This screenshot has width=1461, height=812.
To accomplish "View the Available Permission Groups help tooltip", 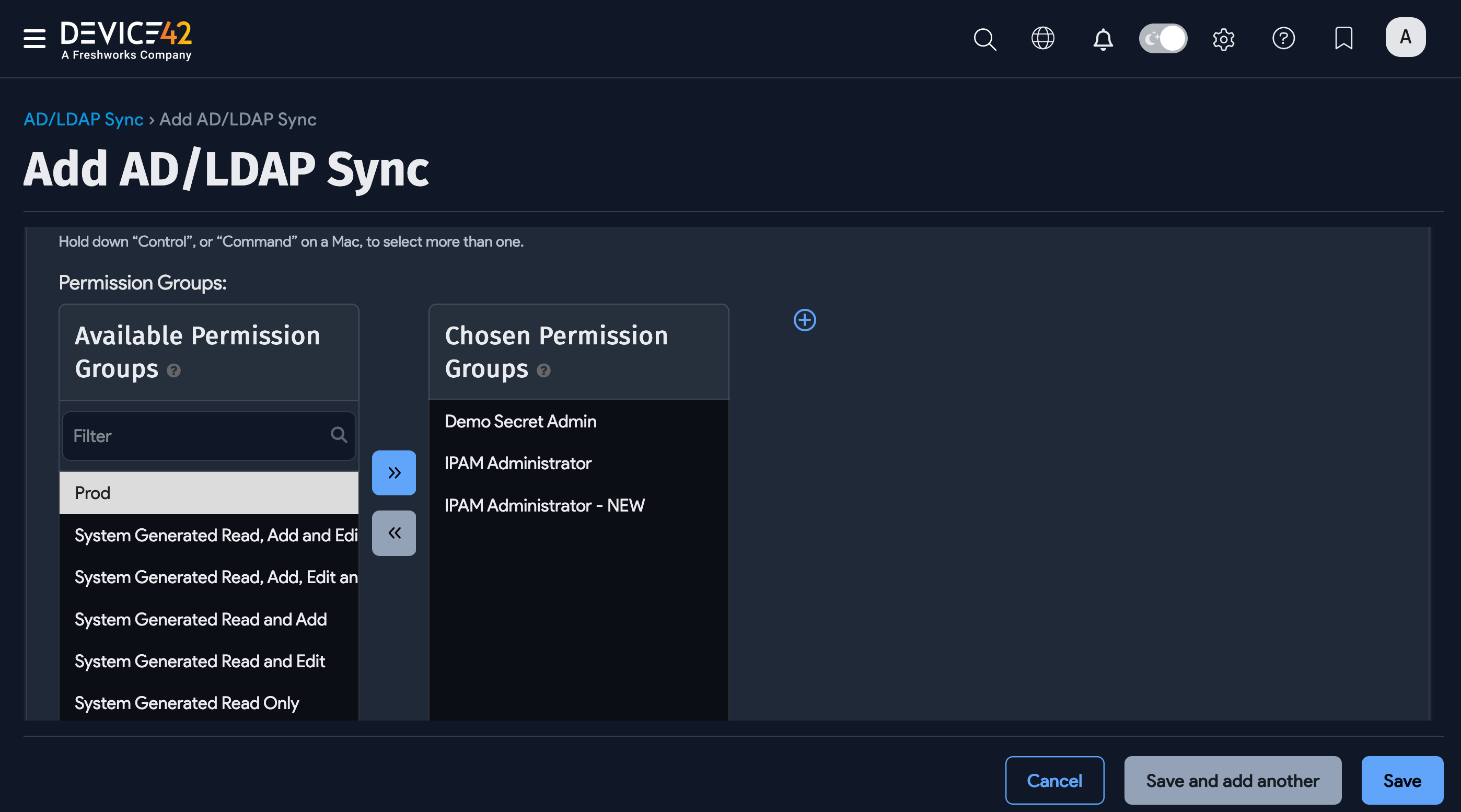I will pyautogui.click(x=174, y=372).
